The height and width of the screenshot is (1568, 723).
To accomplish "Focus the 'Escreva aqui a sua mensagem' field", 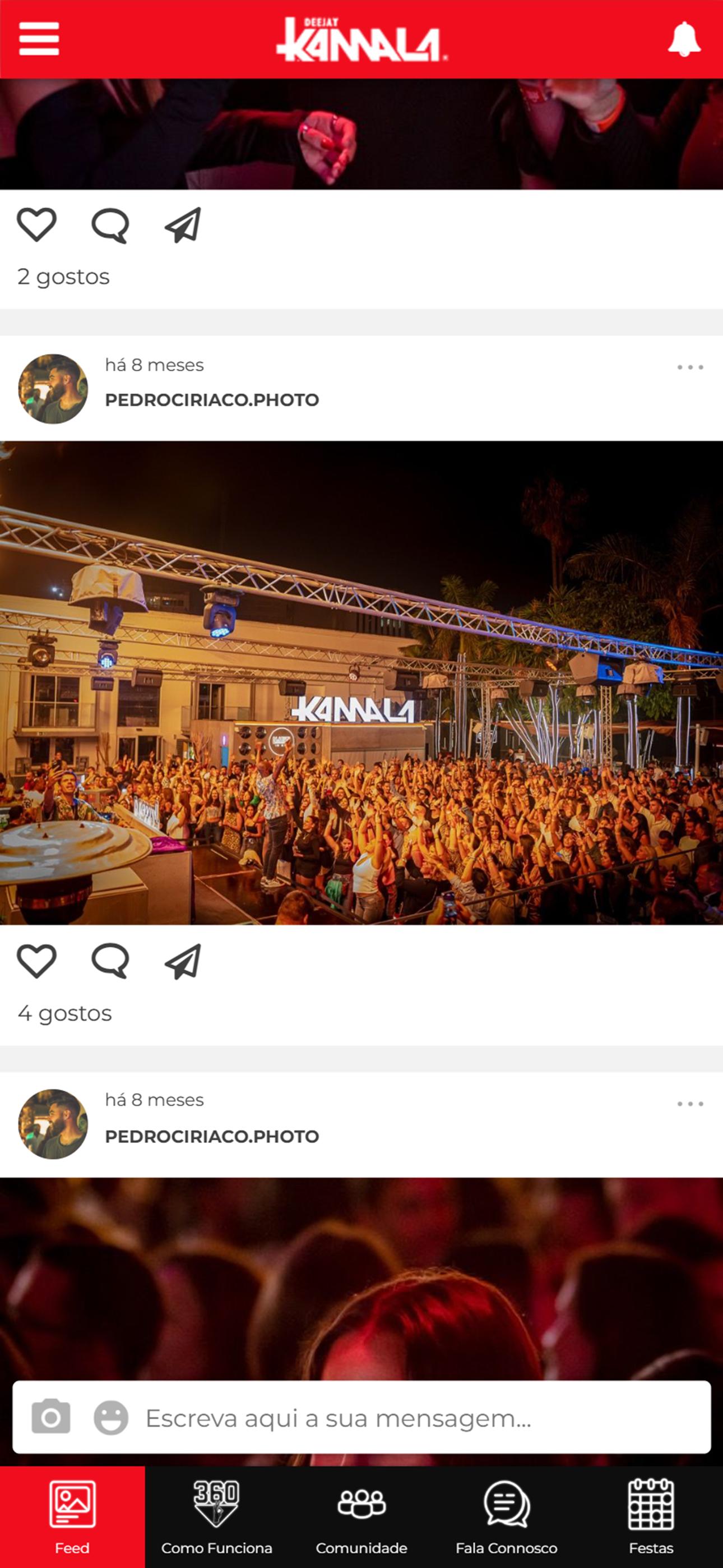I will click(361, 1417).
